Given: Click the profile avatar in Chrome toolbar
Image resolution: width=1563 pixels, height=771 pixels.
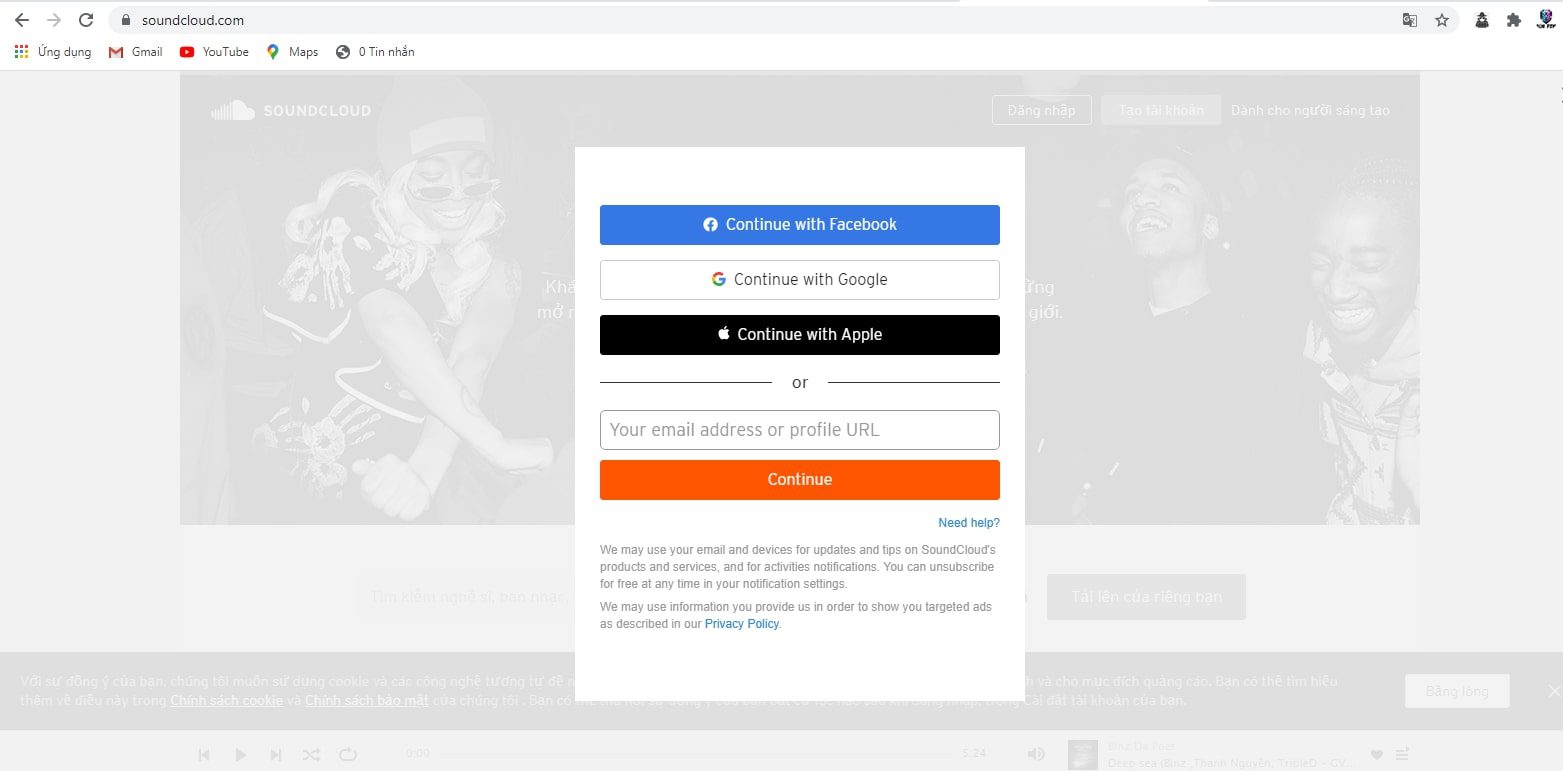Looking at the screenshot, I should coord(1545,20).
